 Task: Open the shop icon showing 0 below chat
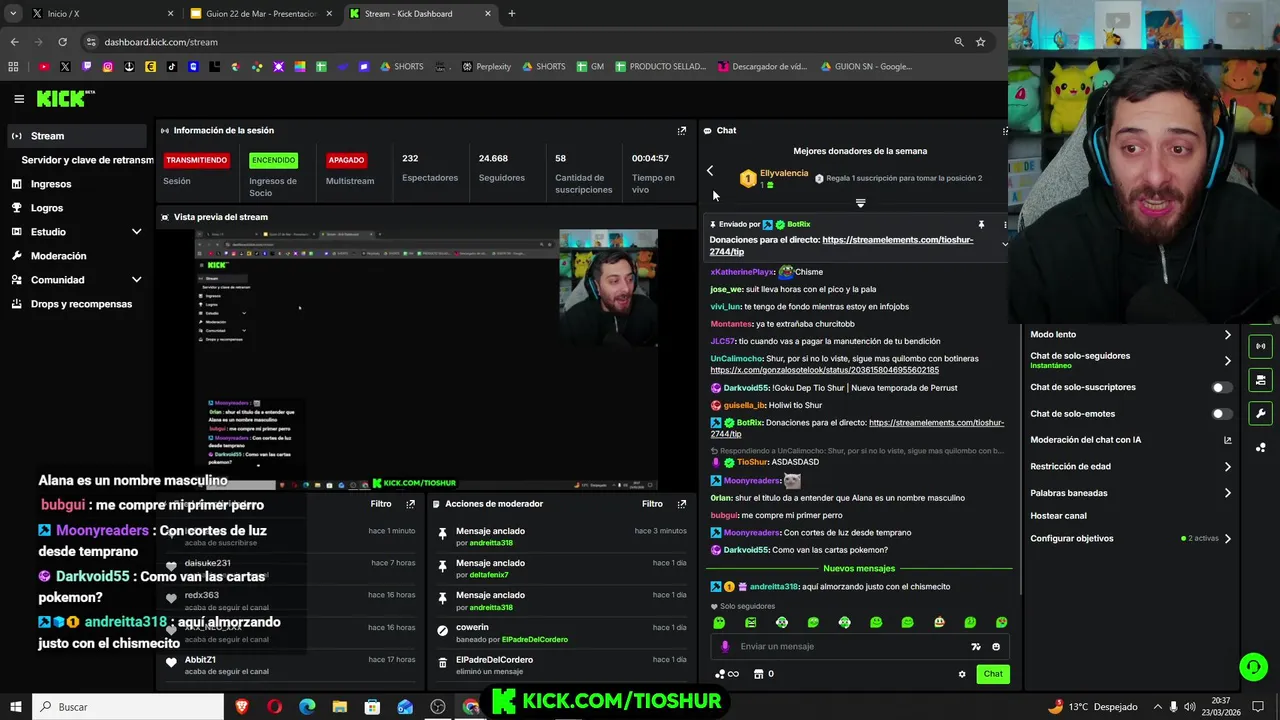tap(763, 674)
